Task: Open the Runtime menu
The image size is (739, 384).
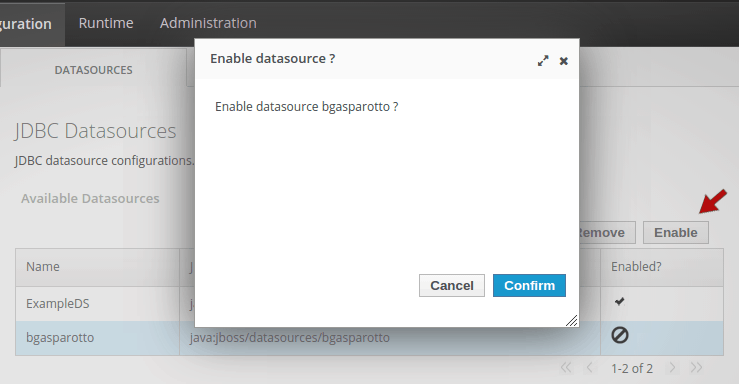Action: click(x=106, y=23)
